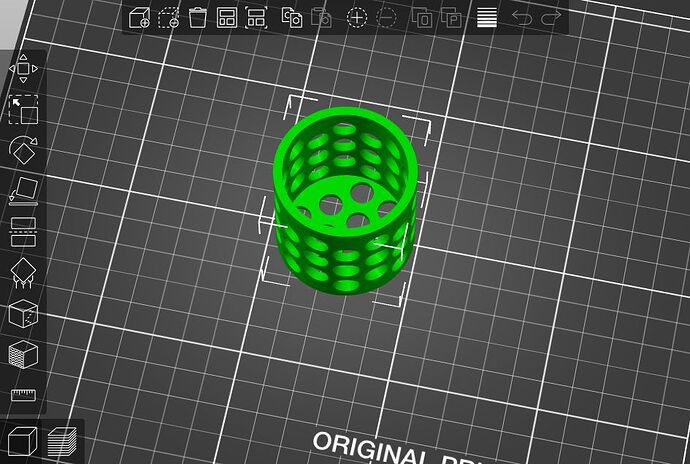
Task: Select the Paint-on supports tool
Action: click(x=23, y=273)
